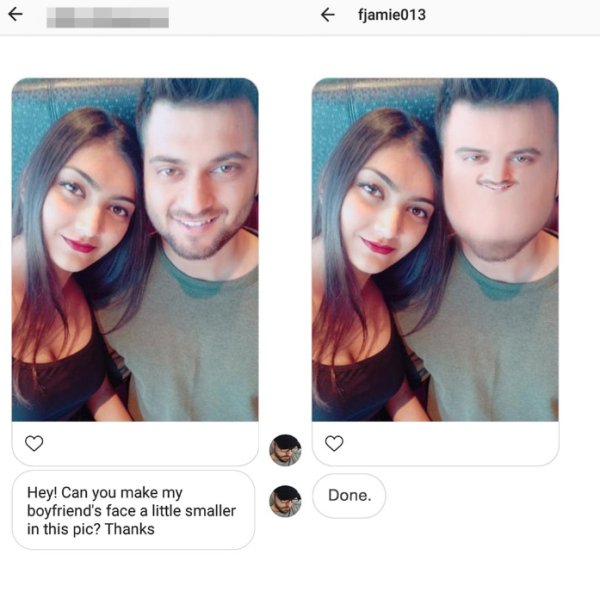Open the fjamie013 username in the header
Screen dimensions: 600x598
[x=391, y=15]
